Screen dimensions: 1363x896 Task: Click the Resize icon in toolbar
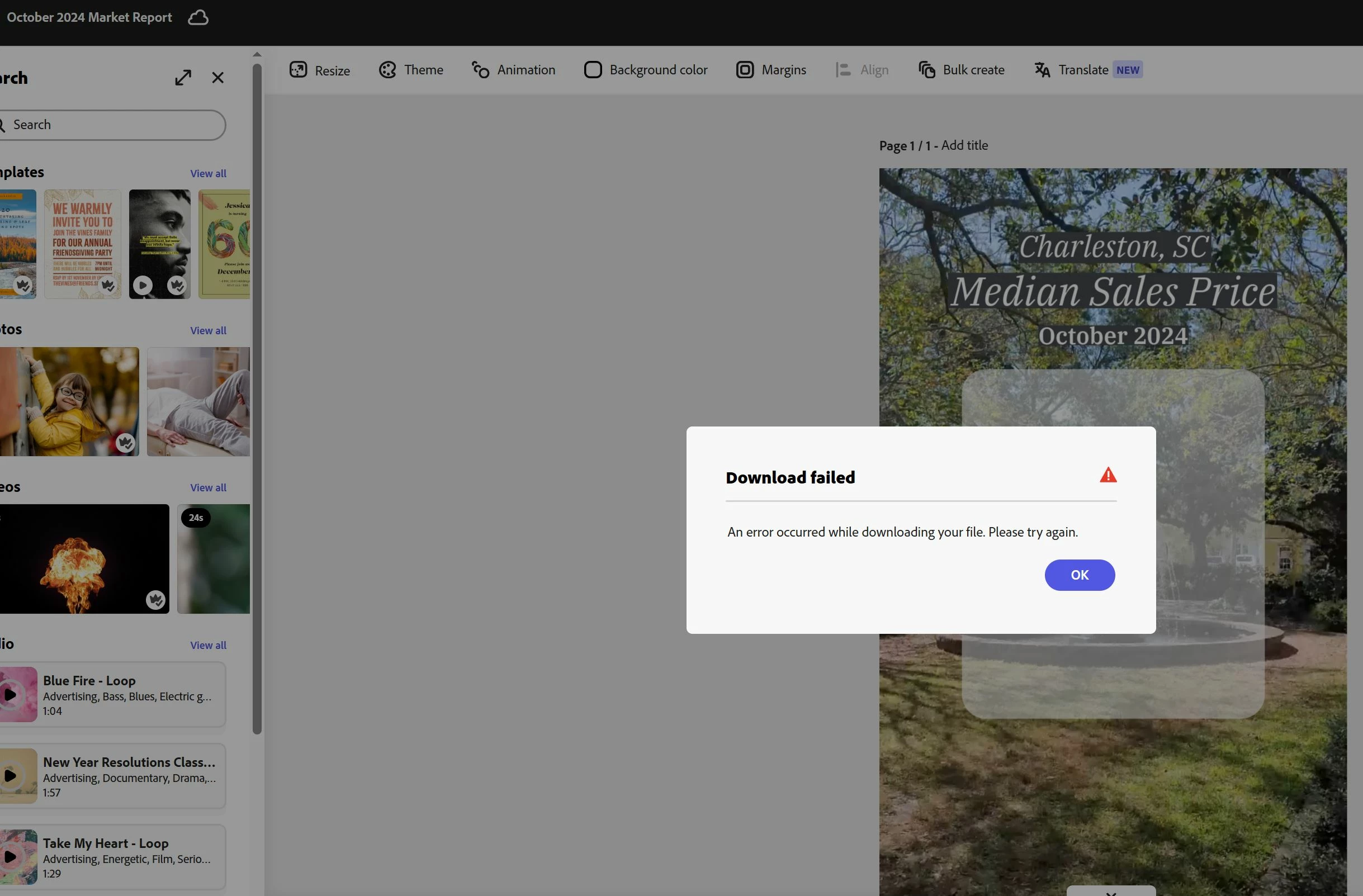coord(299,70)
